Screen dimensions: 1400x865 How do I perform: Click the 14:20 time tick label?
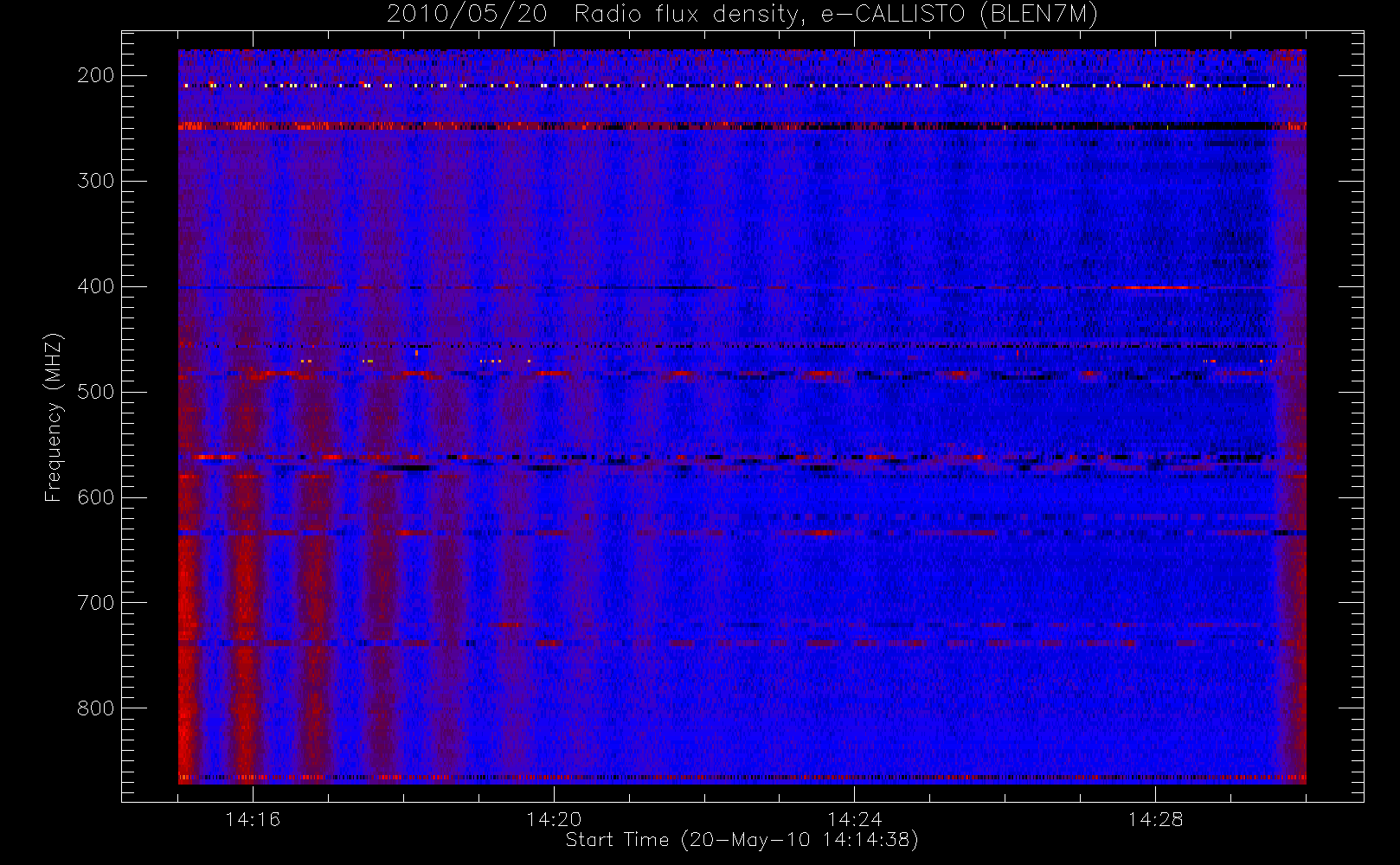tap(554, 819)
